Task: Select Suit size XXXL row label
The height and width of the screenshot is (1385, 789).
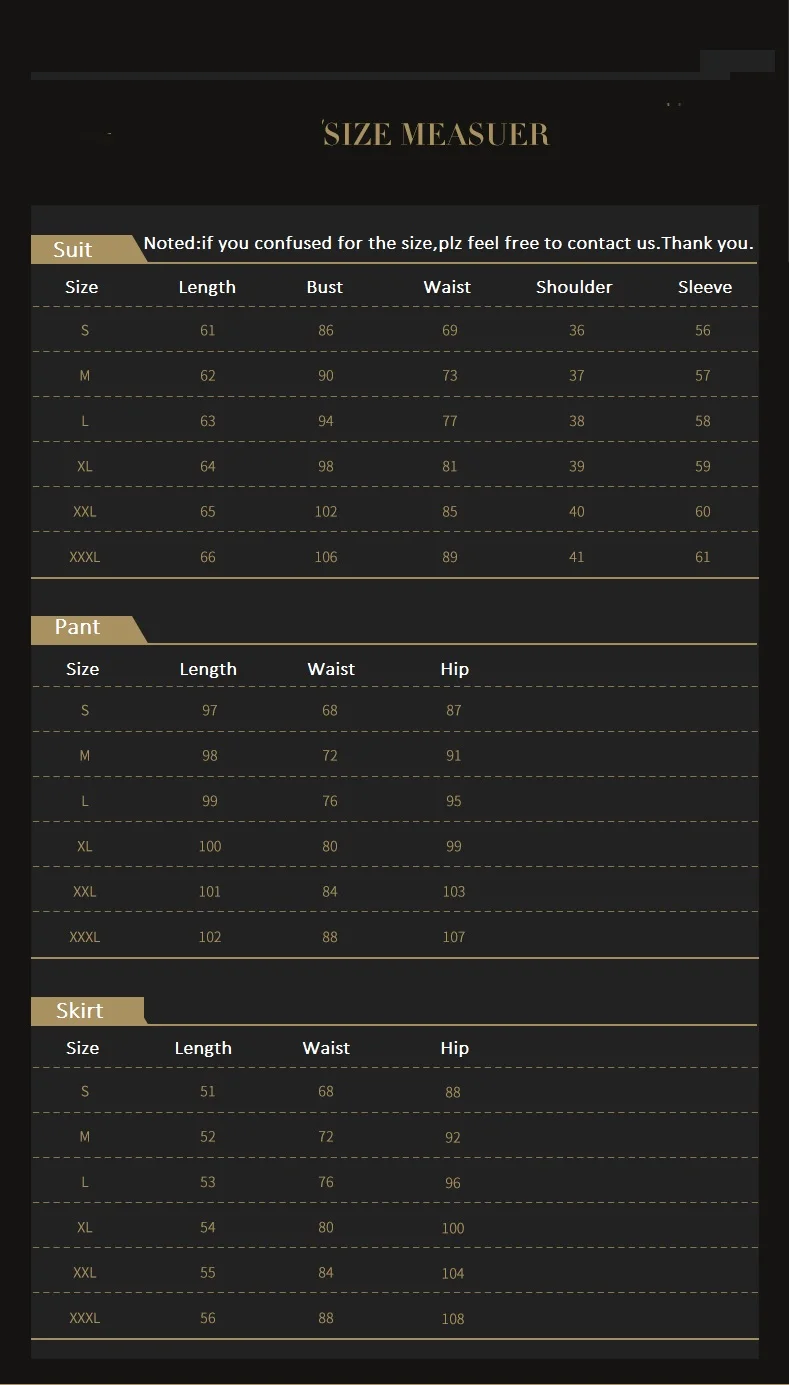Action: [85, 557]
